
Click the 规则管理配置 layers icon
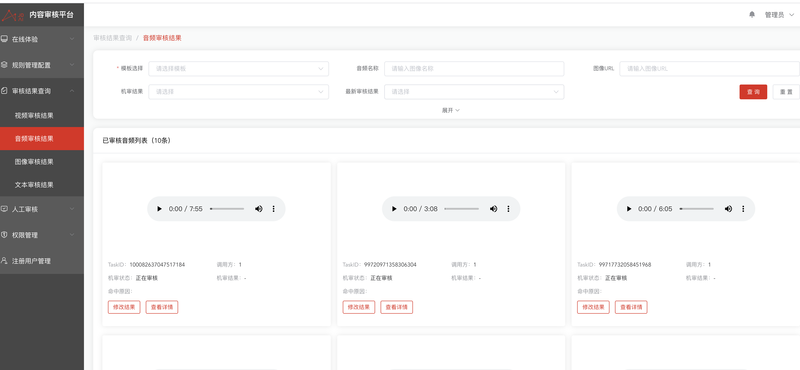click(x=4, y=65)
